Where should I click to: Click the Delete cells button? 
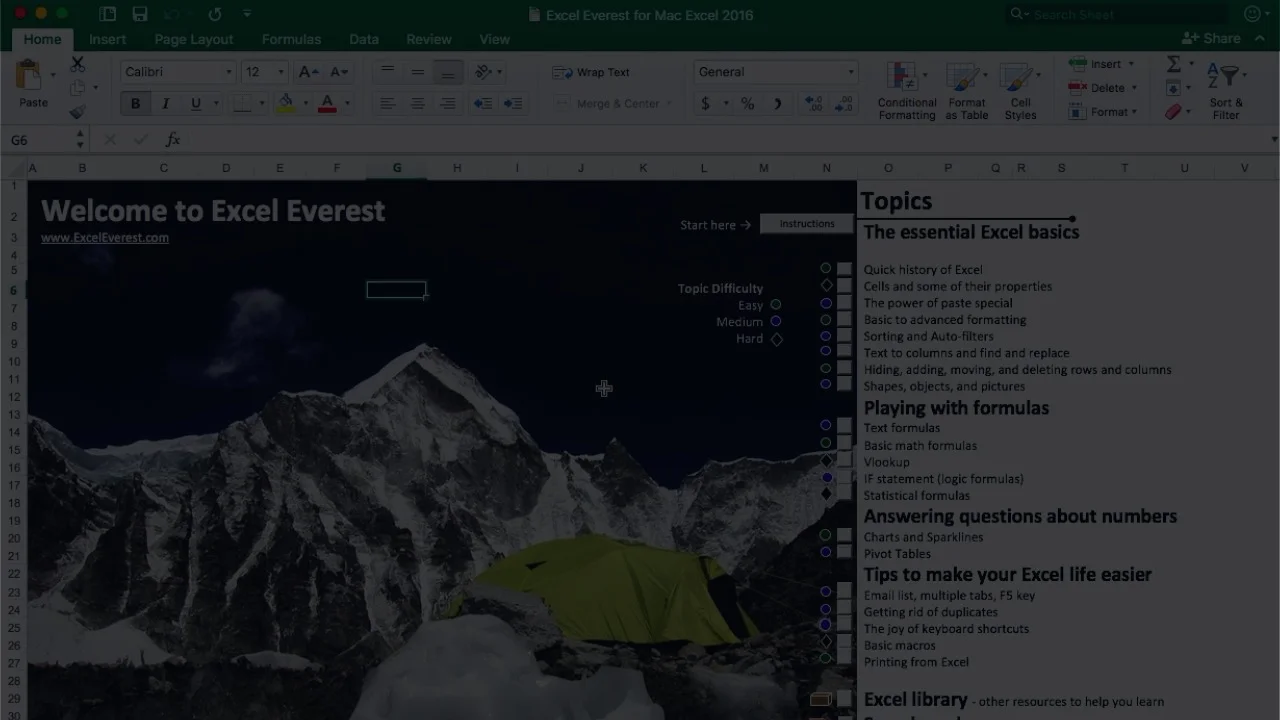click(1103, 88)
